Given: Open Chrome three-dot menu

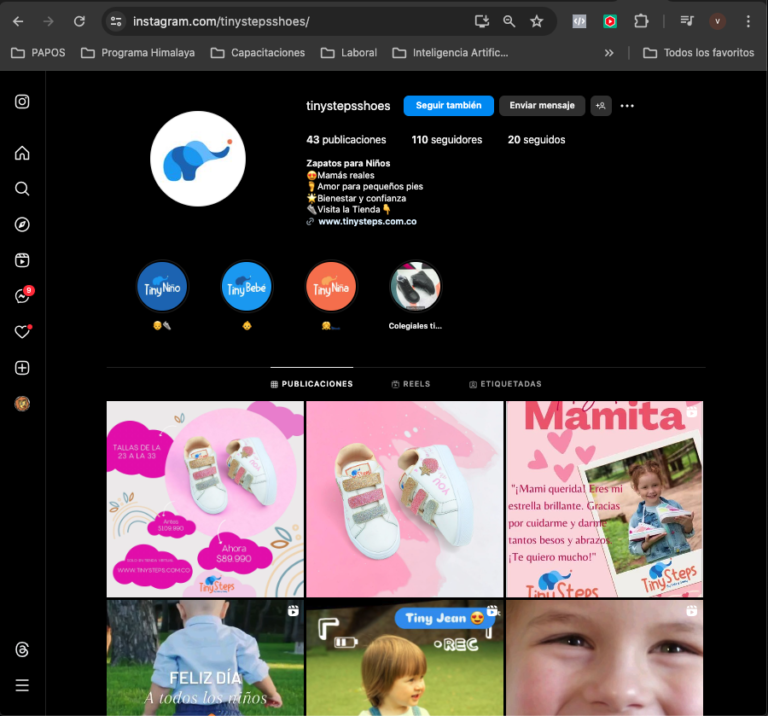Looking at the screenshot, I should [748, 21].
